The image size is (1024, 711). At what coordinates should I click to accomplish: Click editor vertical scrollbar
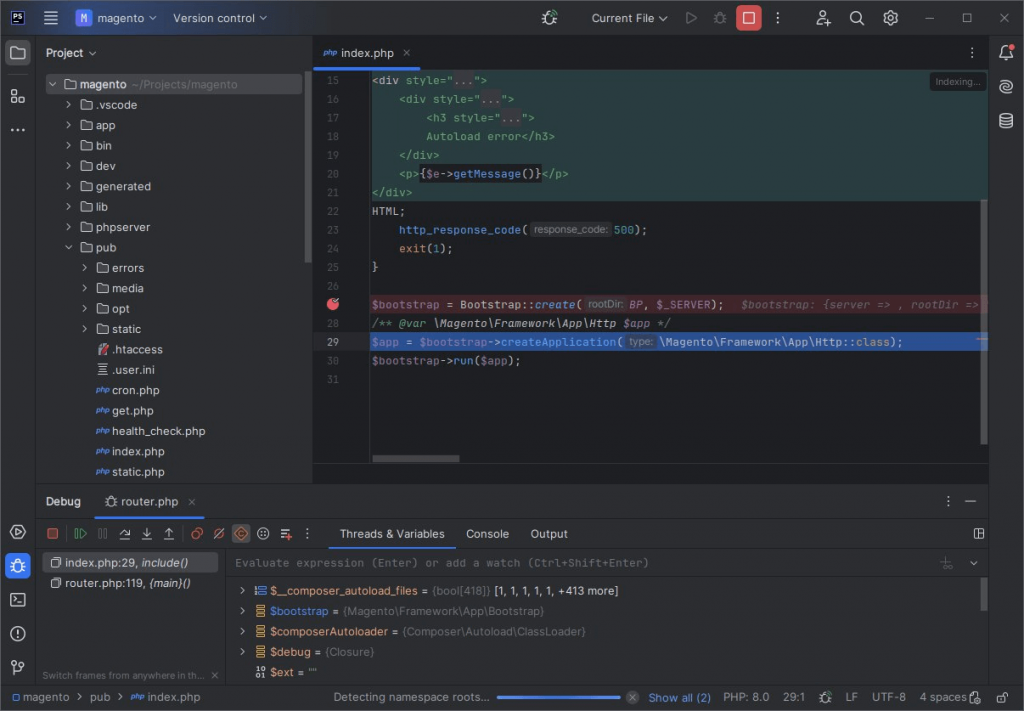(984, 323)
